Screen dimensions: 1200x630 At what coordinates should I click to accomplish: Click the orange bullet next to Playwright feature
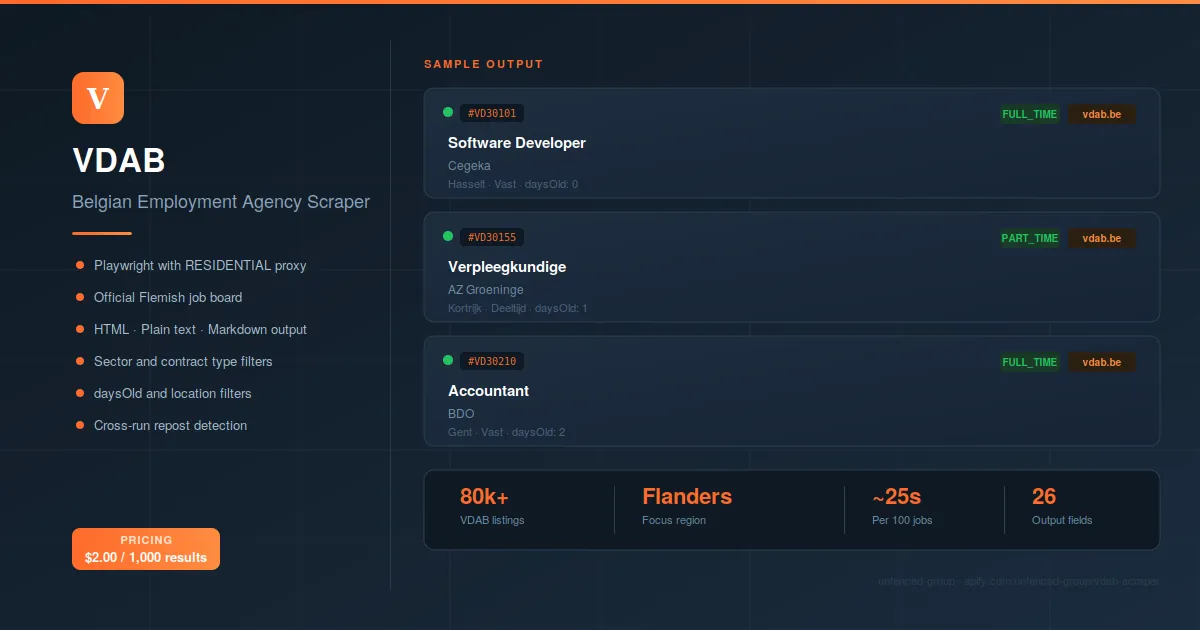80,265
